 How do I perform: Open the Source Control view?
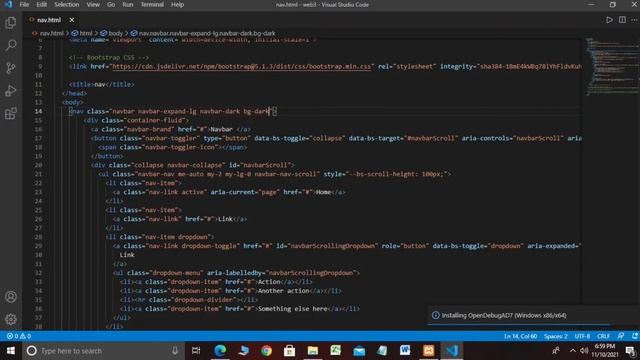click(11, 68)
